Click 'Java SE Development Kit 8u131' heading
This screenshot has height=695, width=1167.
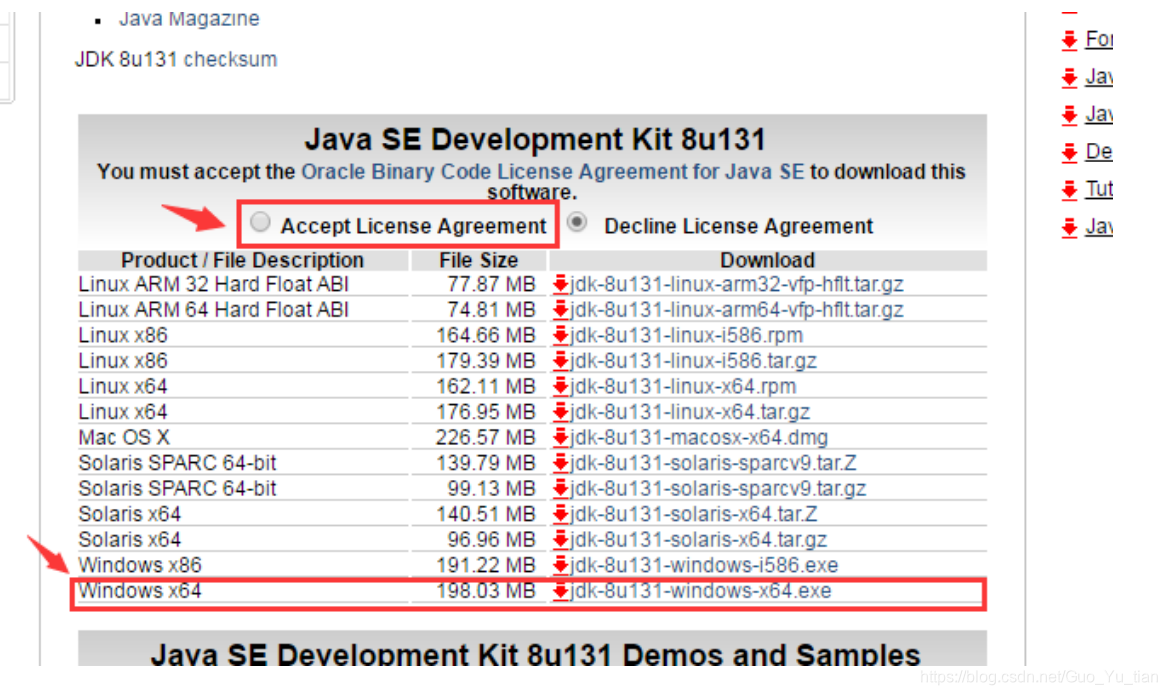(535, 139)
